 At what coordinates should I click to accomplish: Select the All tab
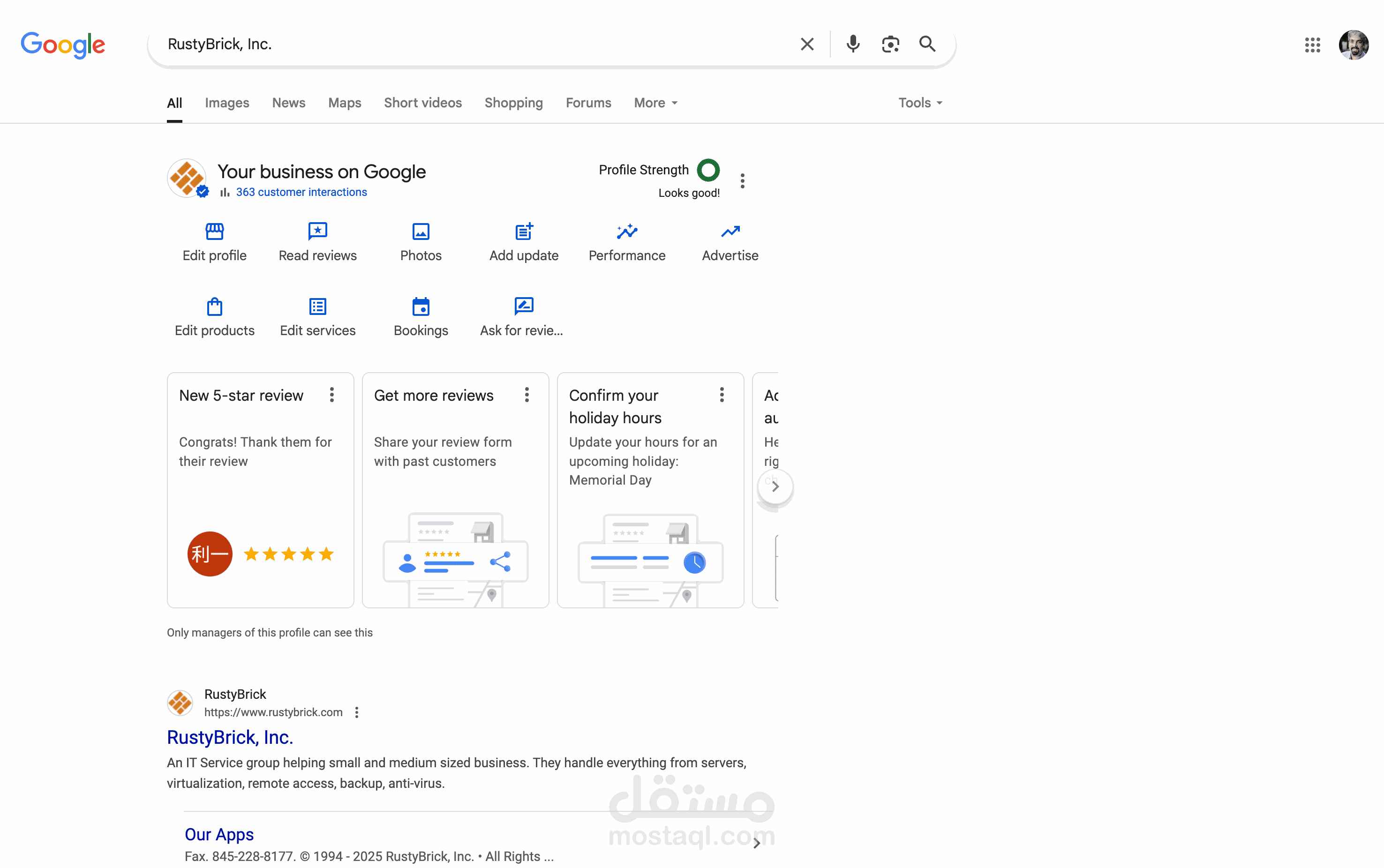[174, 103]
